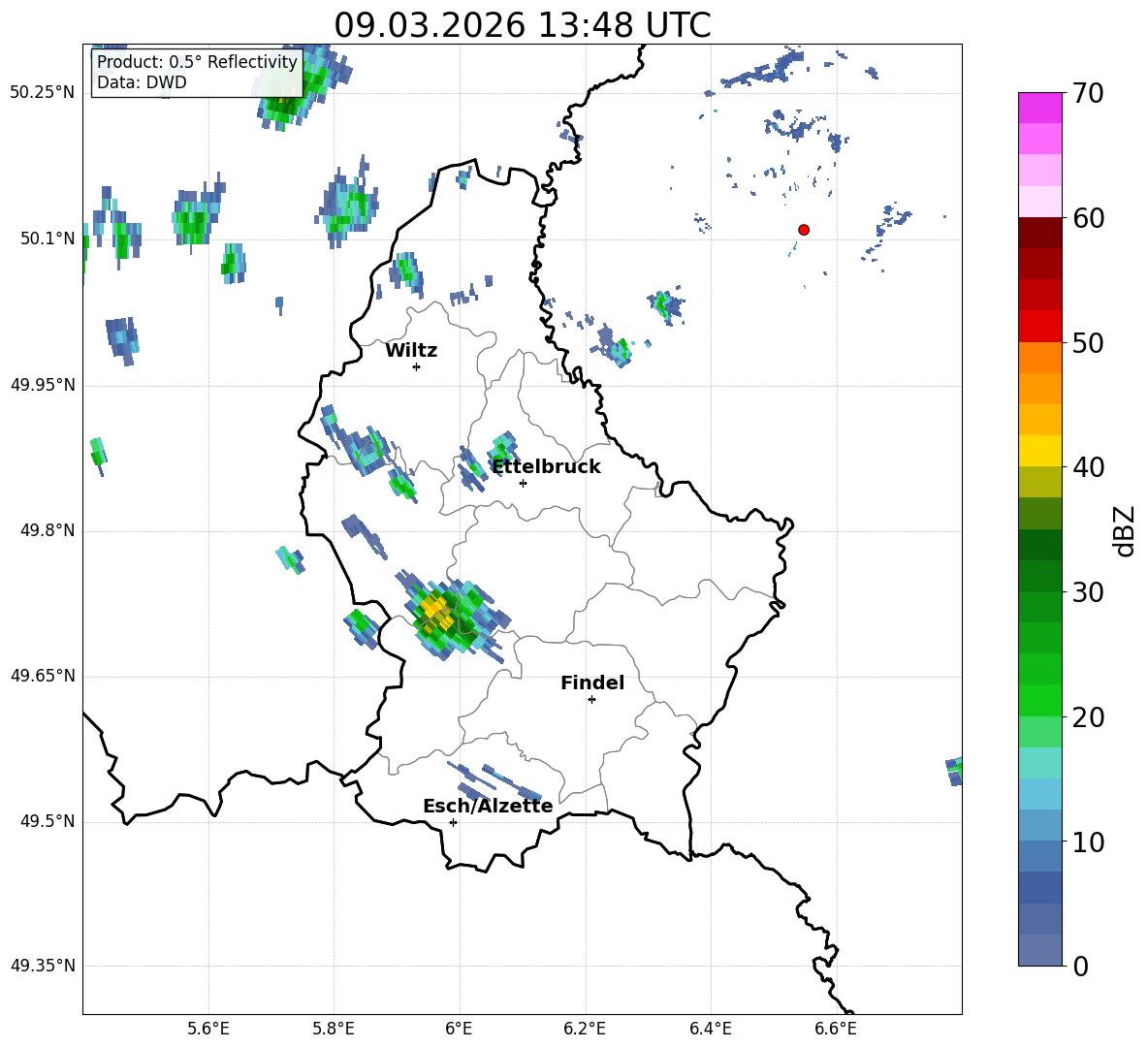Click the bright red colorbar band near 50 dBZ

coord(1039,327)
